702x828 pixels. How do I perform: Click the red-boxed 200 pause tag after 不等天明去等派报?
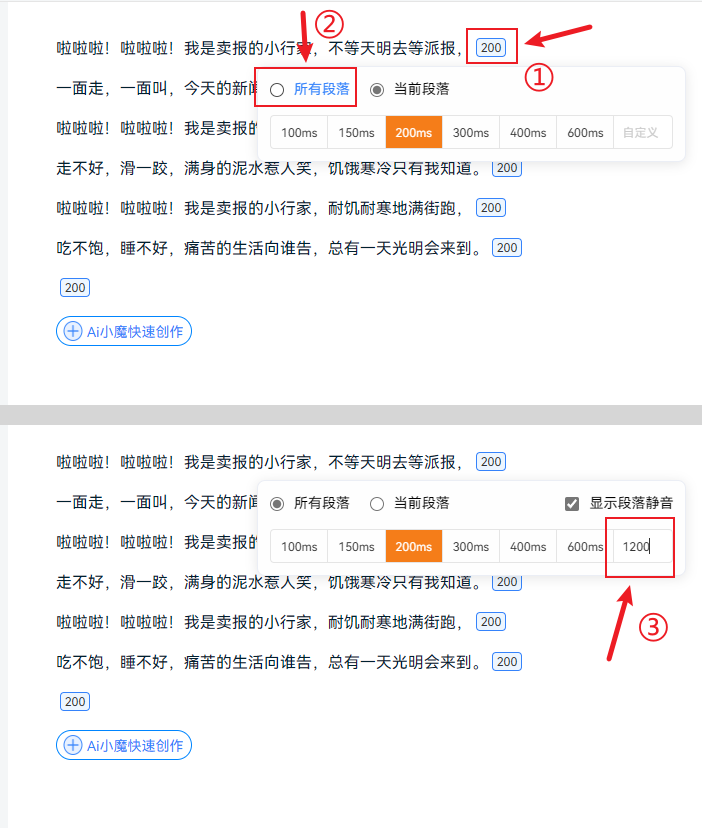pyautogui.click(x=491, y=47)
